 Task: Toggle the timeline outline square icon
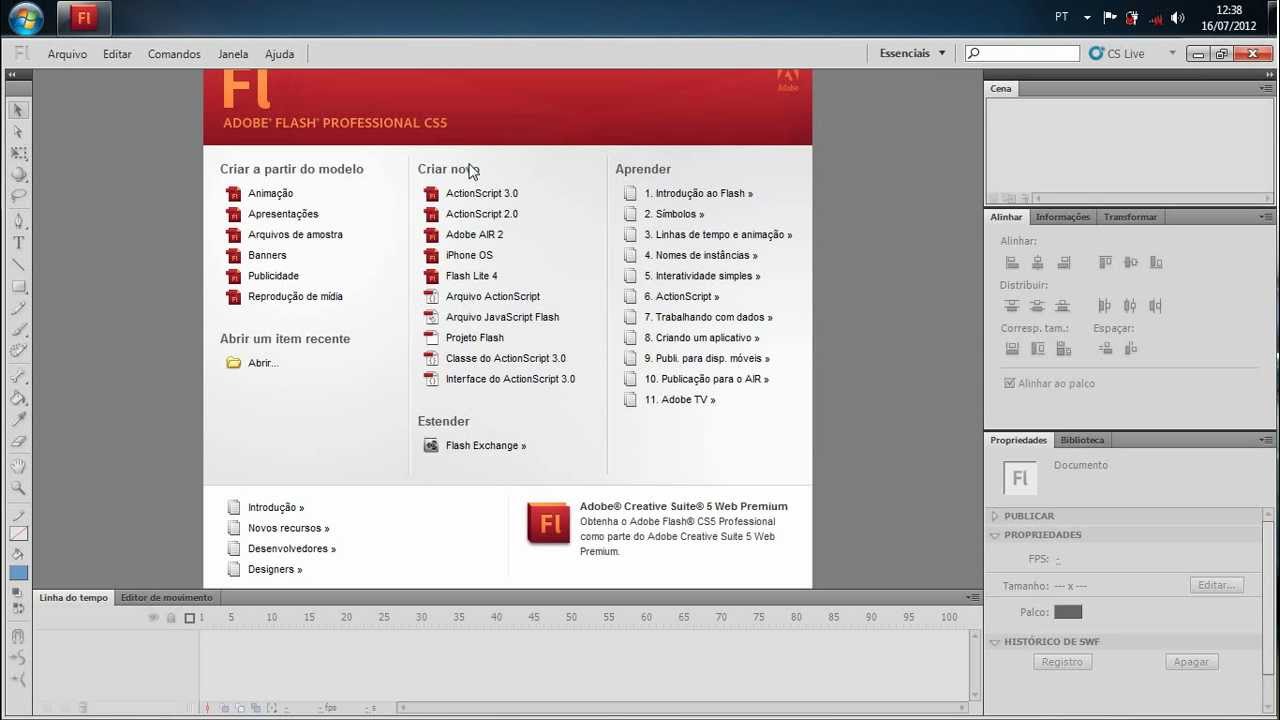190,618
